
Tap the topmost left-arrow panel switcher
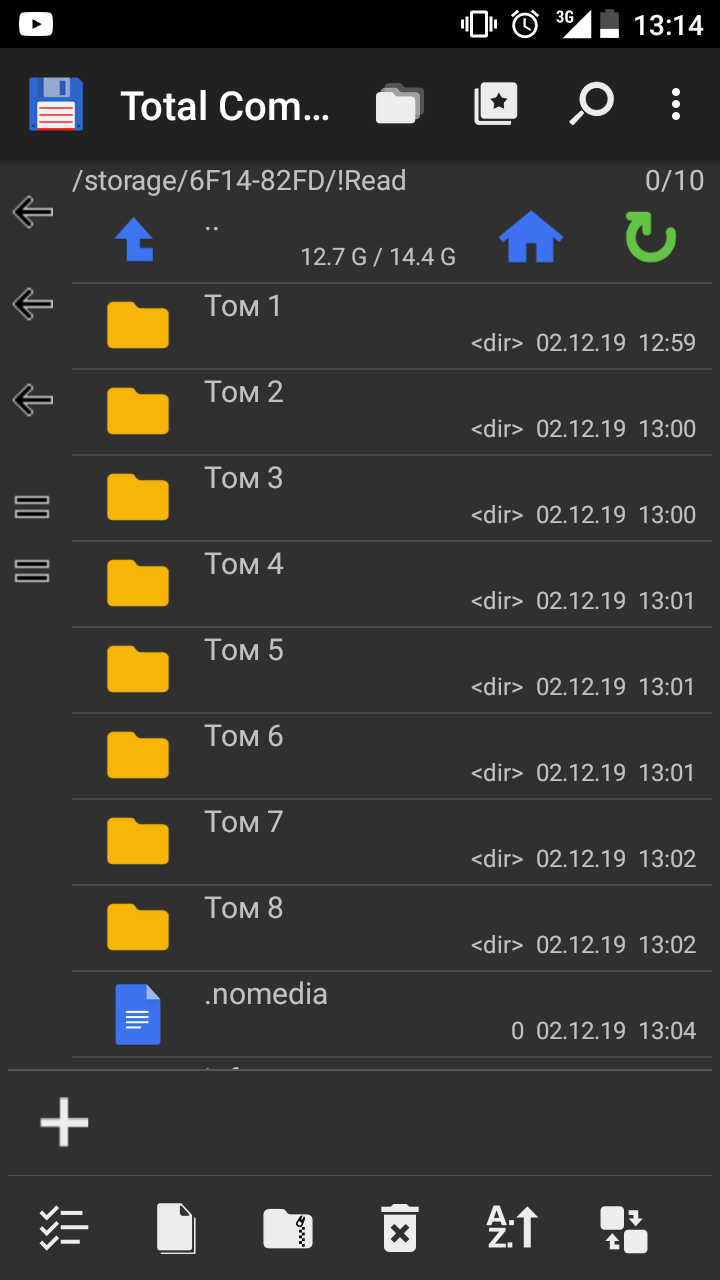pyautogui.click(x=33, y=211)
